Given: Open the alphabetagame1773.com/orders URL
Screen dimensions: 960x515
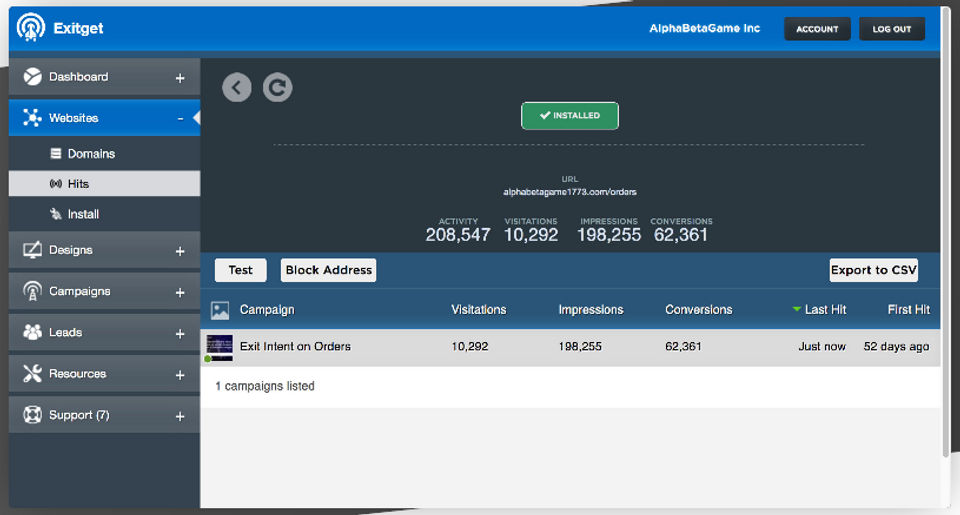Looking at the screenshot, I should (570, 192).
